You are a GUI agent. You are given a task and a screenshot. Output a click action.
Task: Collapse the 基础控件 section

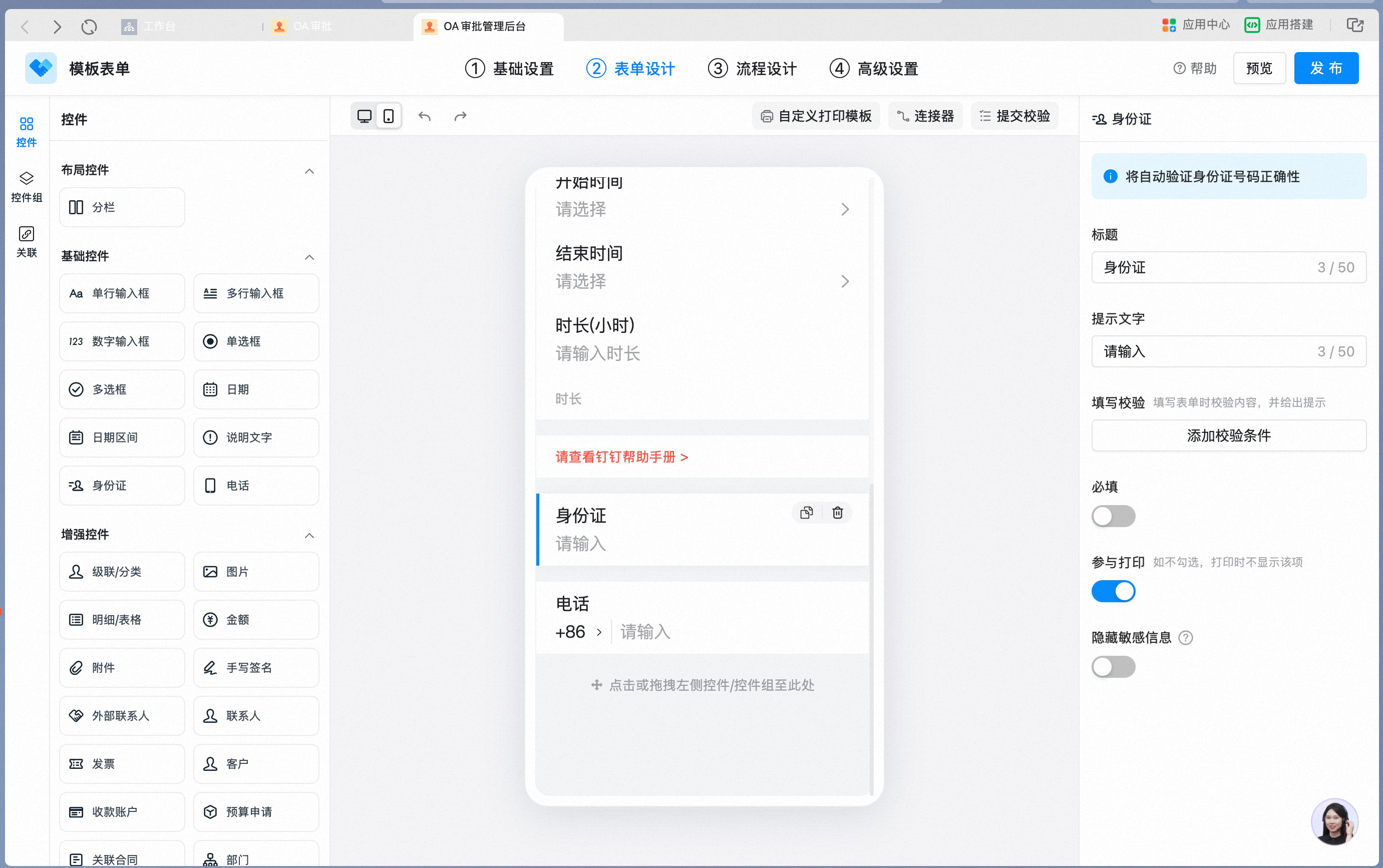(x=309, y=257)
